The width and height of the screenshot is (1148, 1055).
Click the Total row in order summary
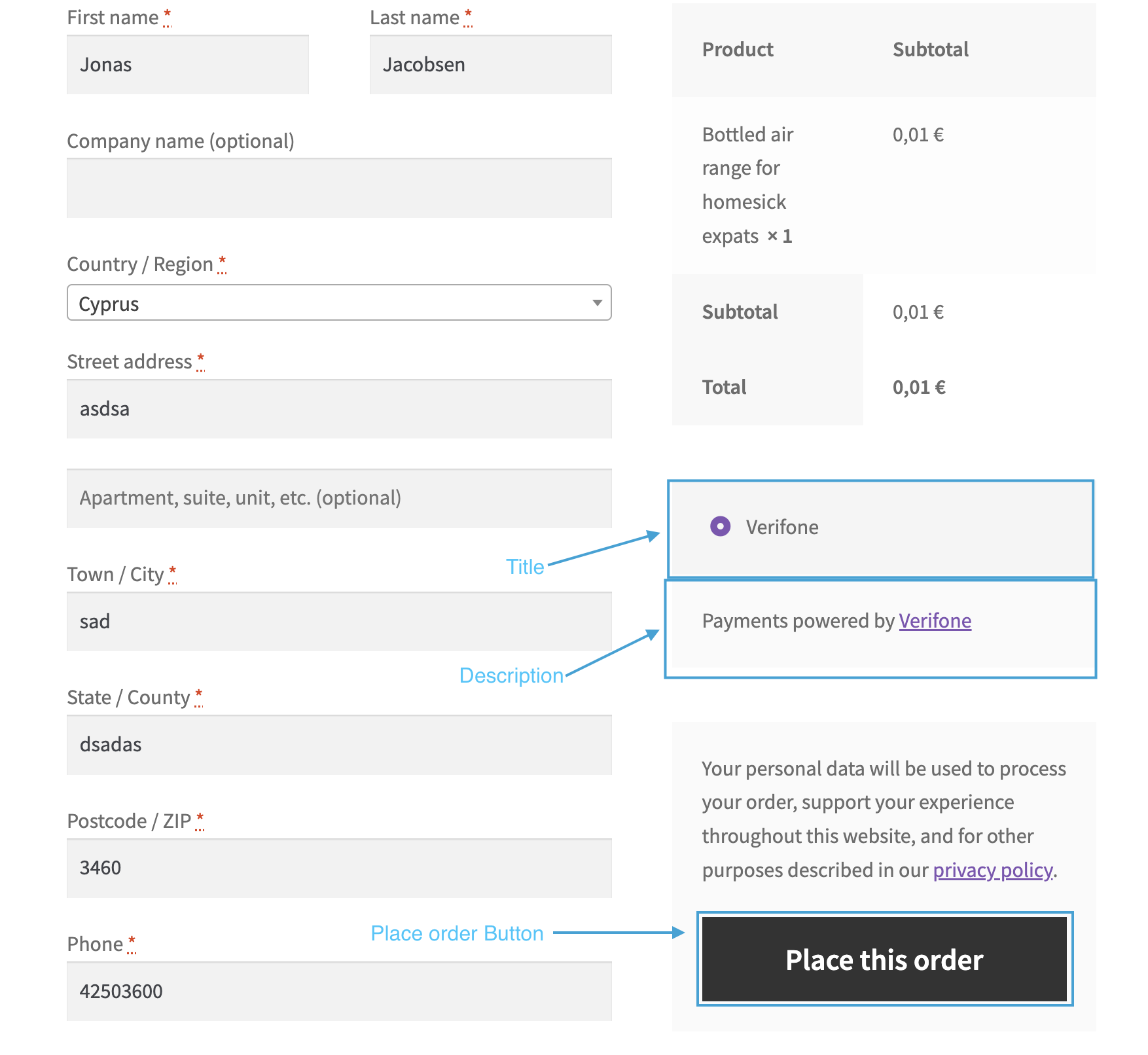(x=723, y=387)
